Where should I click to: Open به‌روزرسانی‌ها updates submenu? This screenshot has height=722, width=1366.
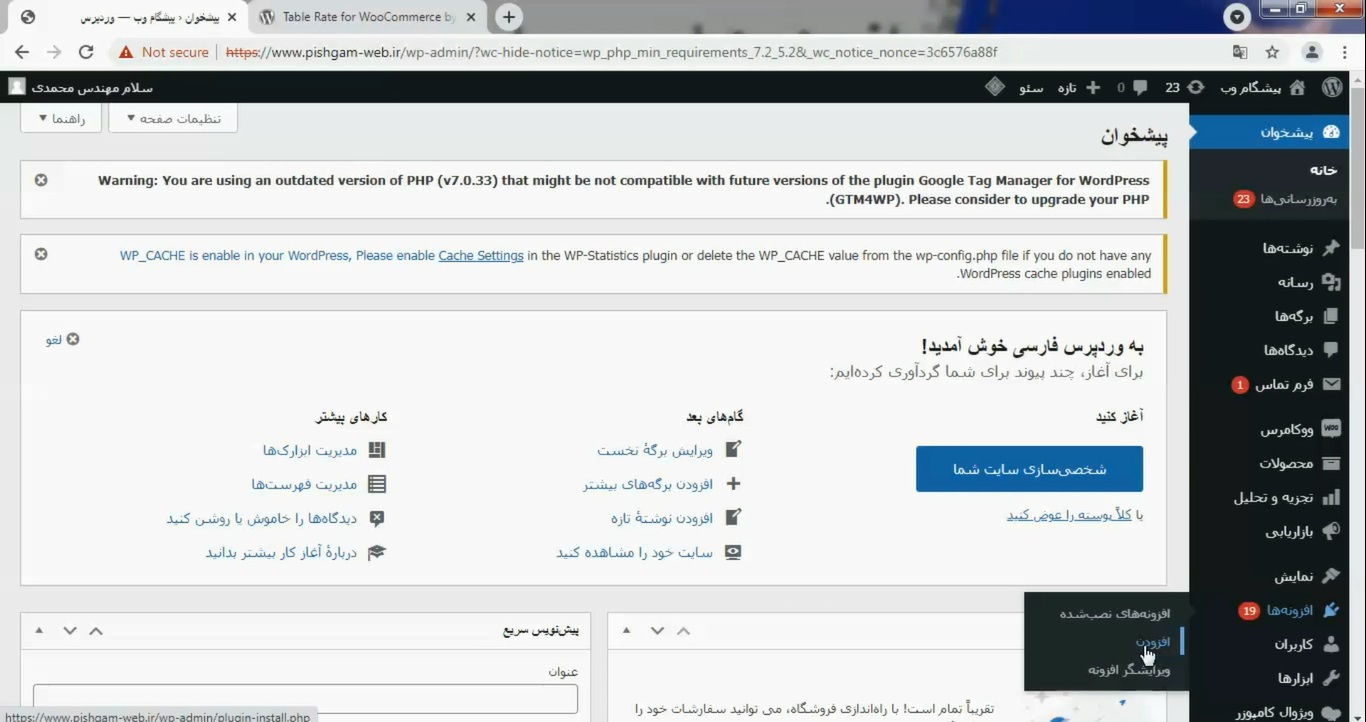[1285, 199]
